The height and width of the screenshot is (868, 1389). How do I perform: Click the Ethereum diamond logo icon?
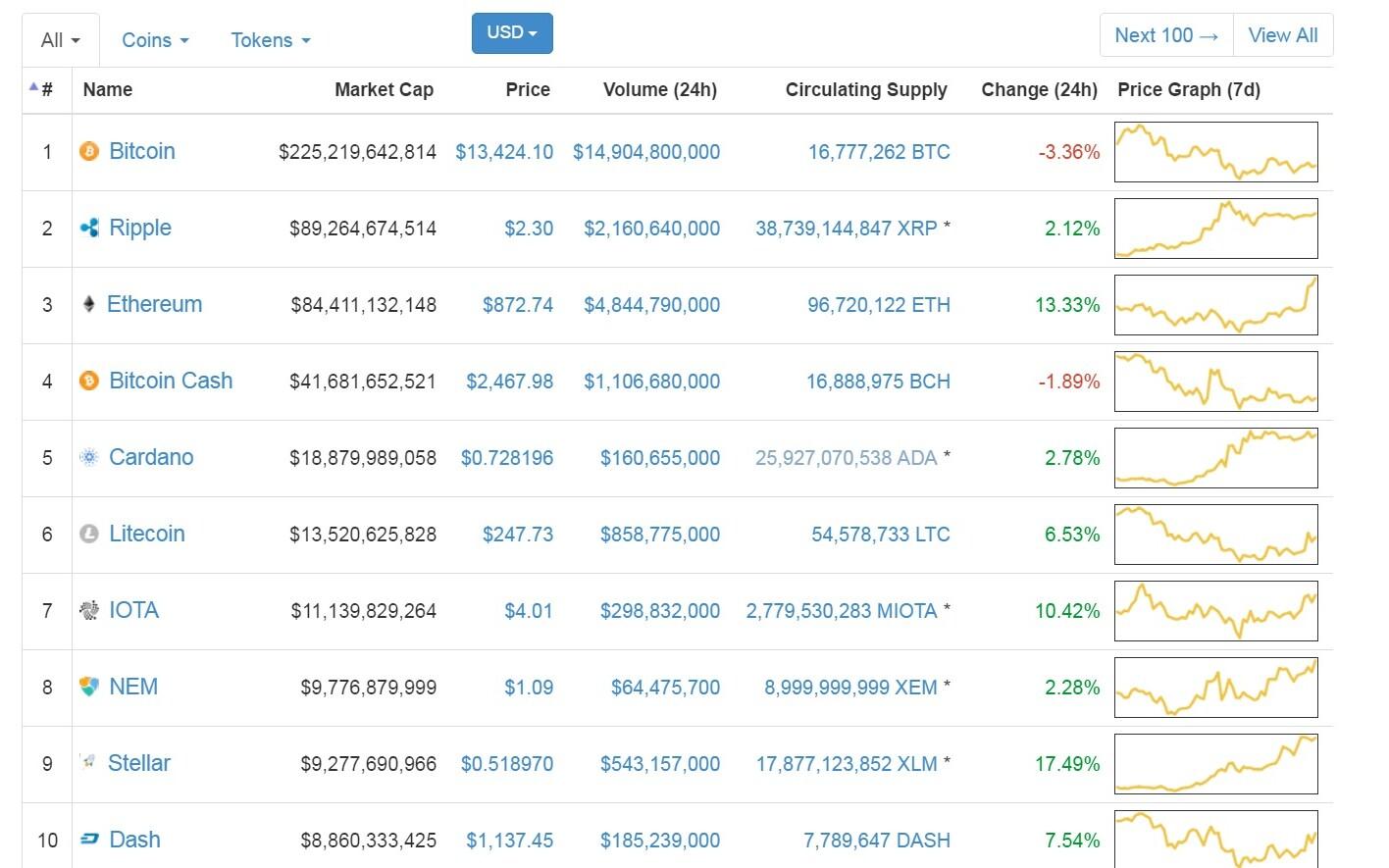(x=88, y=304)
